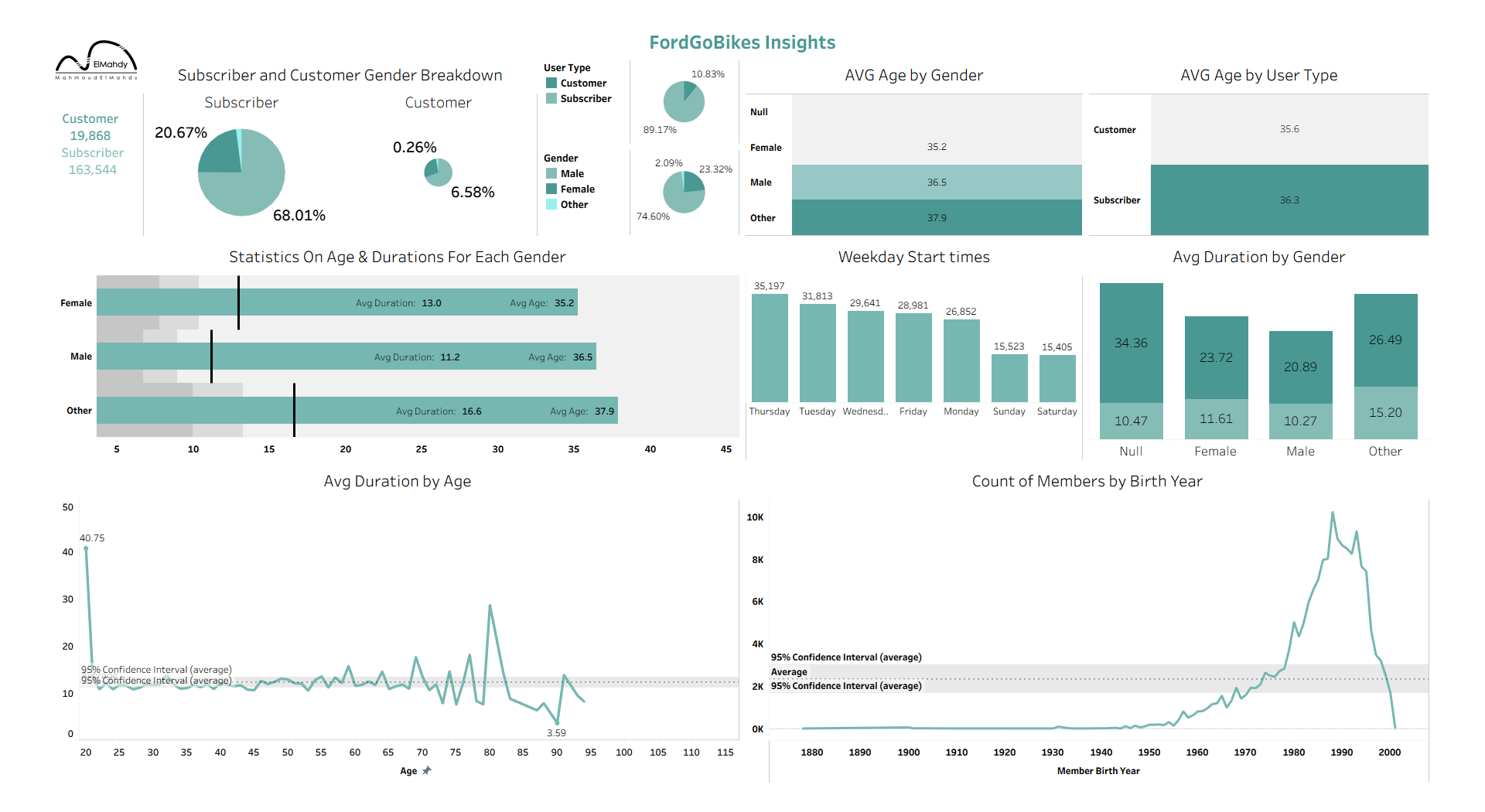Click the user type pie with 89.17%
The height and width of the screenshot is (812, 1485).
[x=684, y=101]
